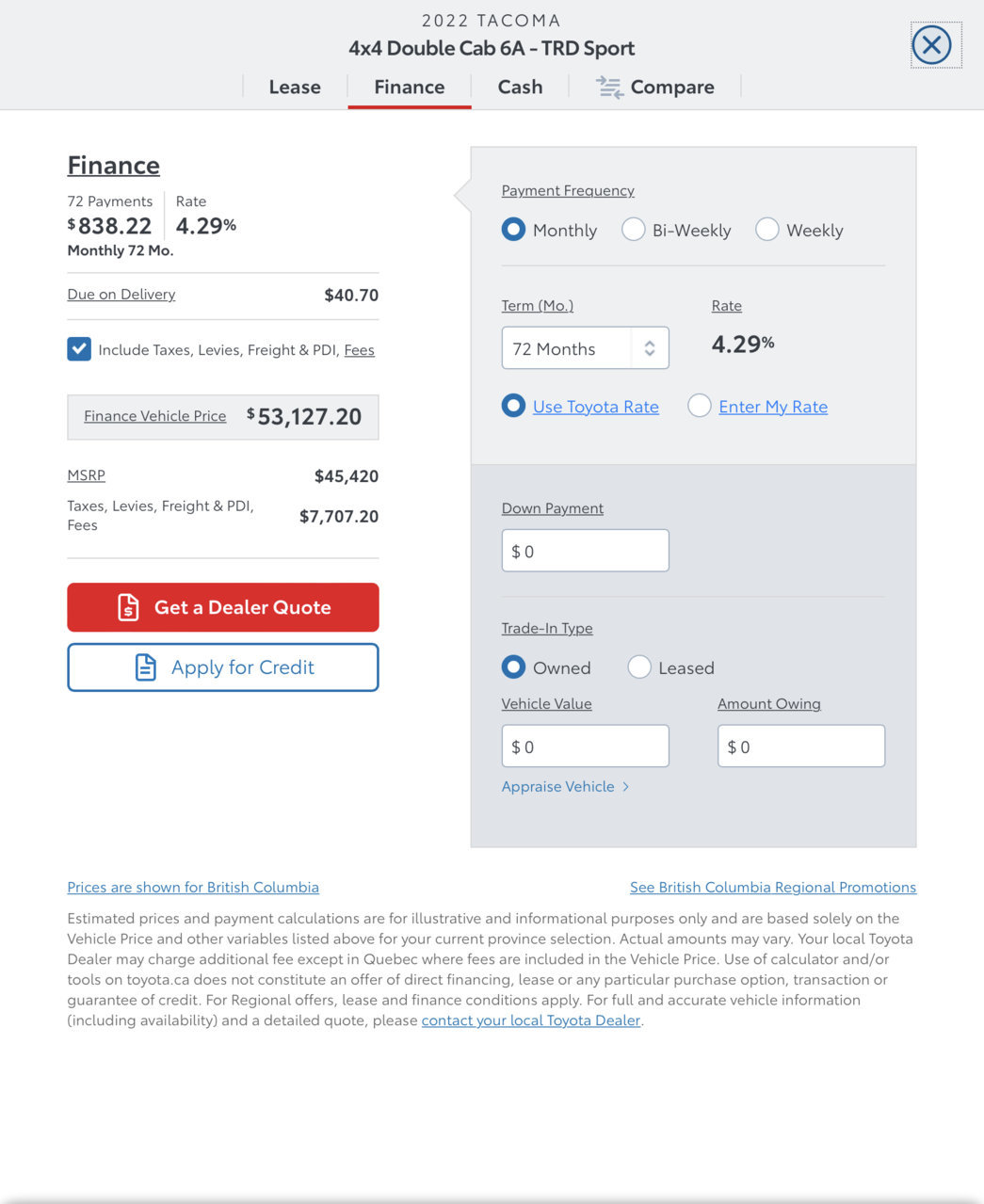984x1204 pixels.
Task: Click the chevron beside Appraise Vehicle
Action: pos(626,786)
